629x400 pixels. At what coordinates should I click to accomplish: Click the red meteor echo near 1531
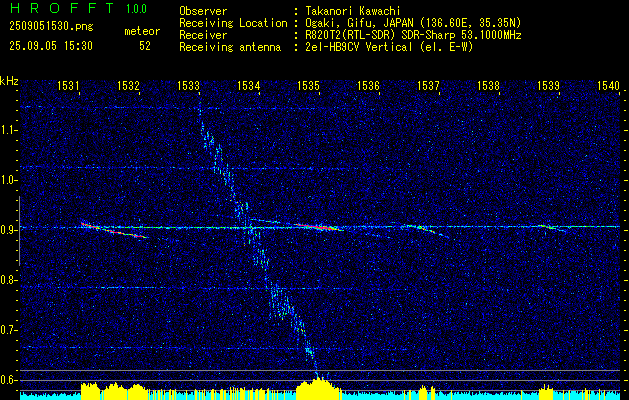pyautogui.click(x=114, y=230)
